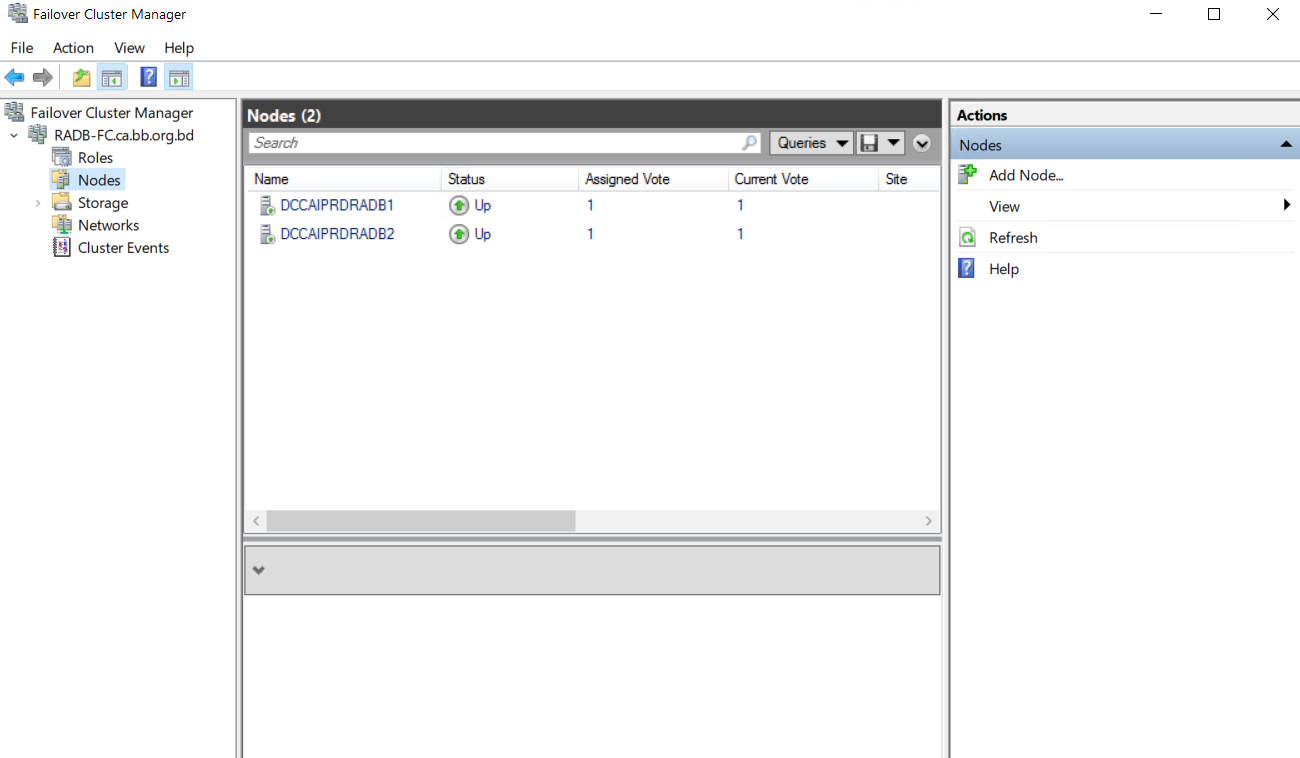
Task: Click the scrollbar left arrow in nodes list
Action: coord(256,521)
